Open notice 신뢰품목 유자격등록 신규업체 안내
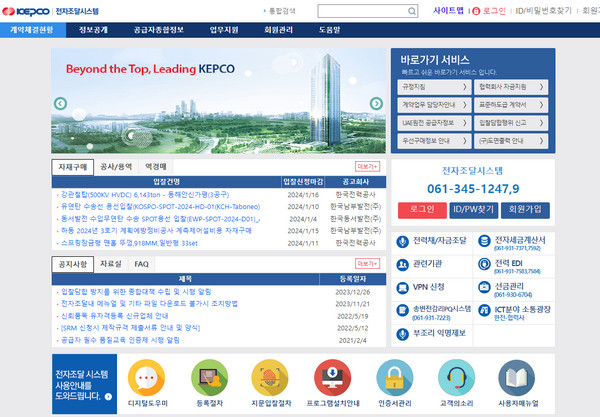The height and width of the screenshot is (417, 600). coord(114,316)
